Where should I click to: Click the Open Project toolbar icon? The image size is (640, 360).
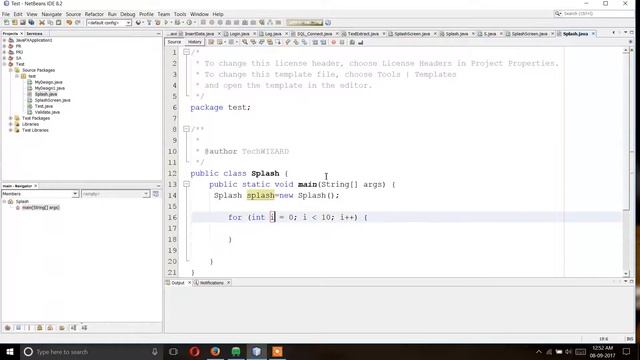pos(23,22)
